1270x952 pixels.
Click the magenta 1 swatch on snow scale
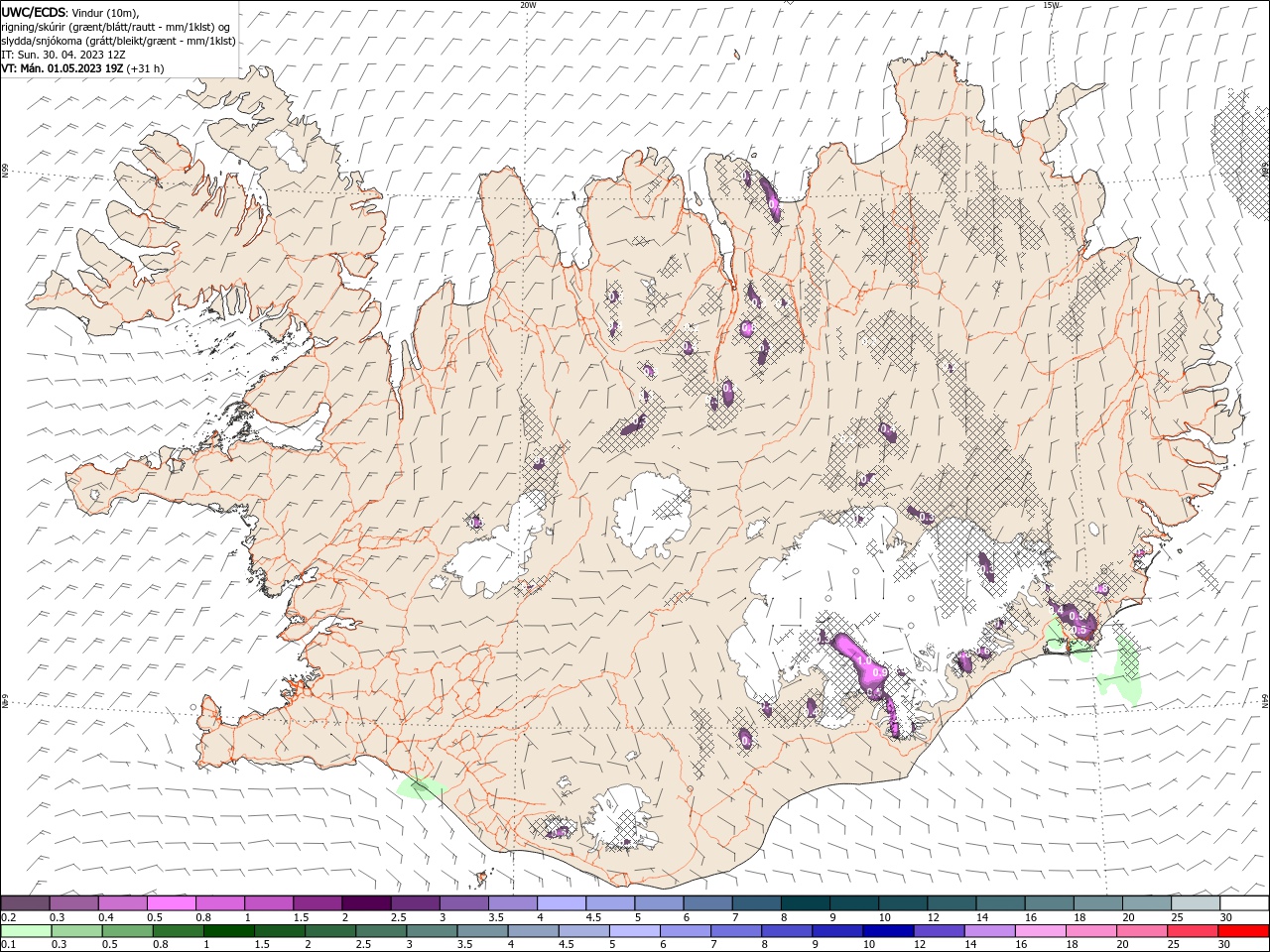[269, 903]
